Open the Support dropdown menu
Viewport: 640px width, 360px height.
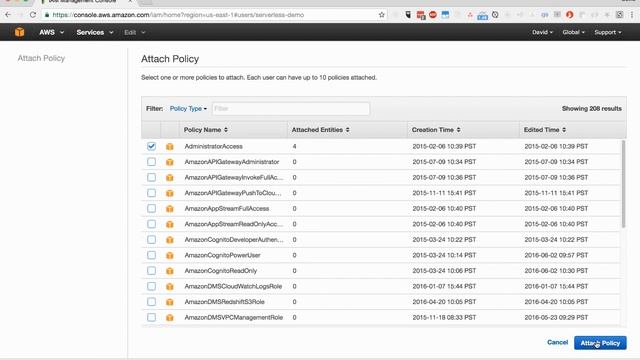(x=608, y=32)
